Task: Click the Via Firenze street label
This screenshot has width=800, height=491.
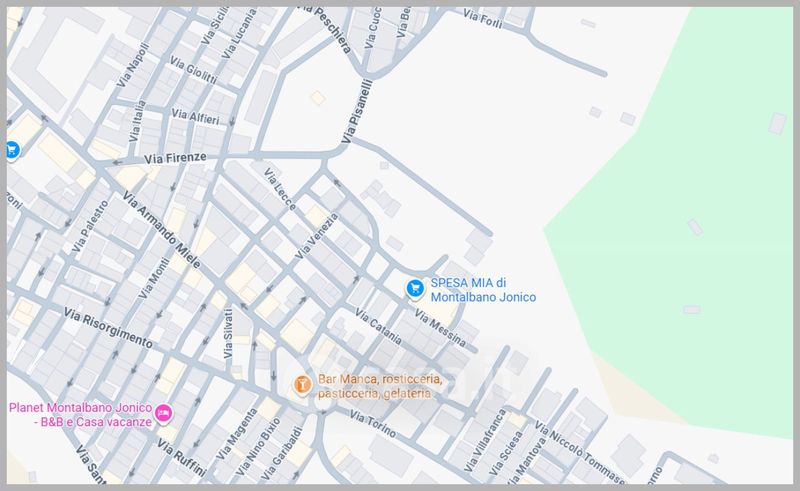Action: pyautogui.click(x=175, y=158)
